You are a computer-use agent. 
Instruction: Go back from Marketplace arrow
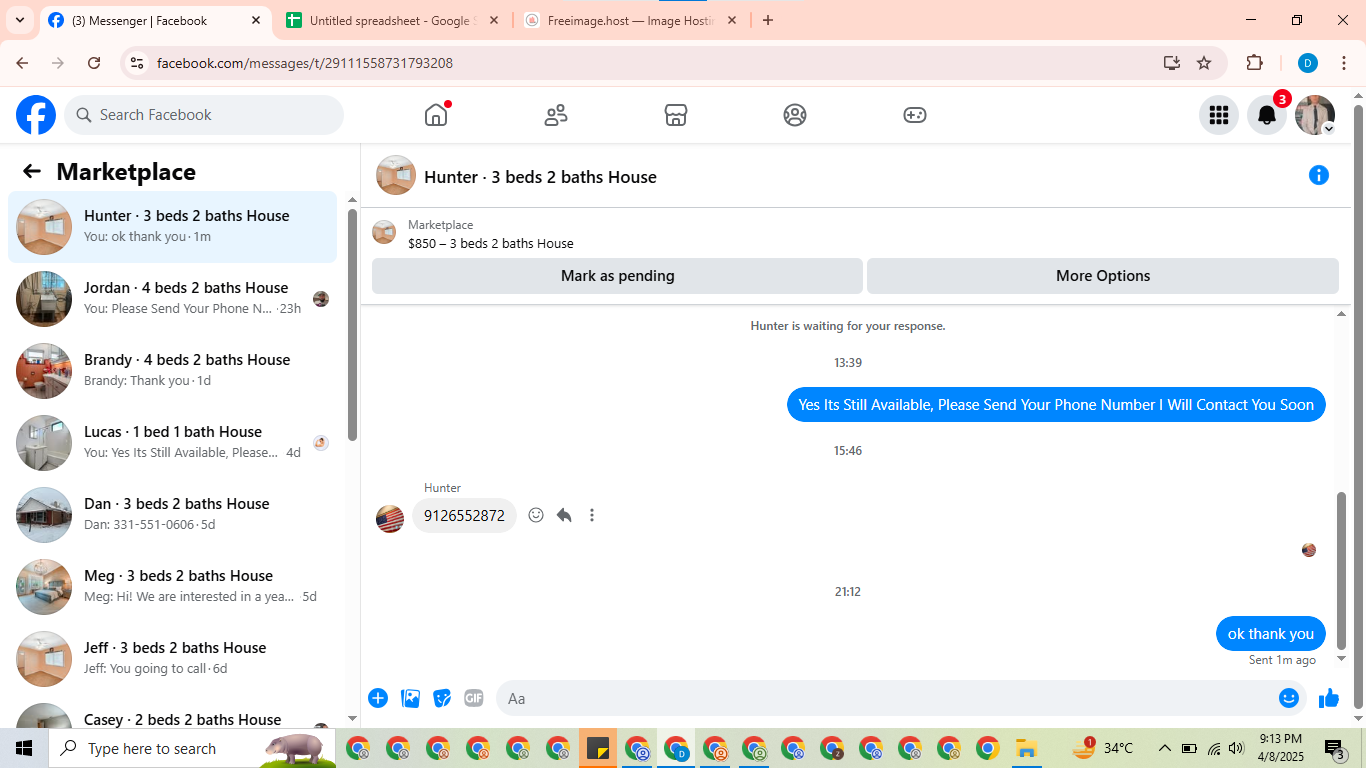[x=32, y=171]
